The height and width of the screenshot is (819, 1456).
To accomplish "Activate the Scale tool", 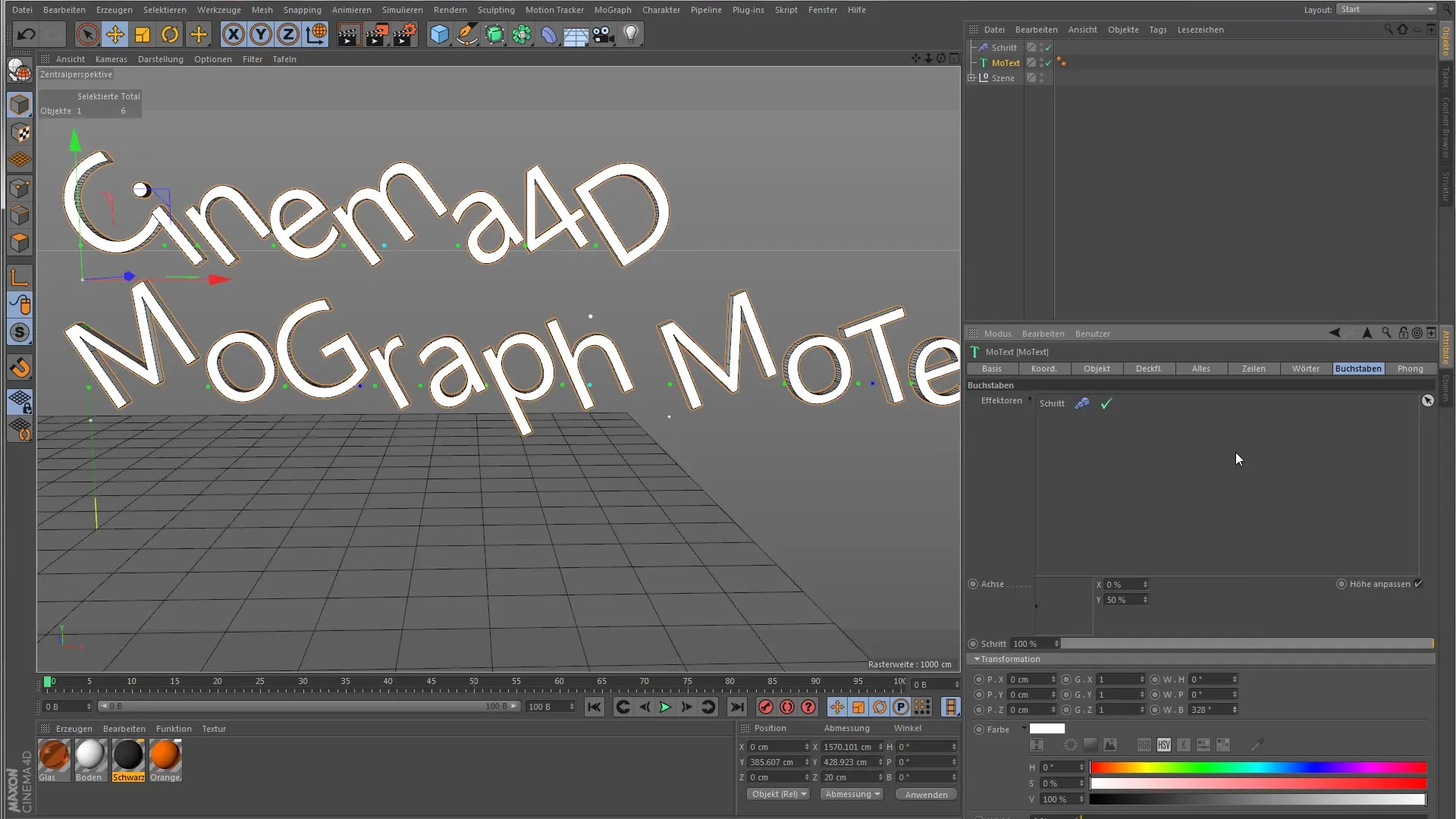I will [143, 34].
